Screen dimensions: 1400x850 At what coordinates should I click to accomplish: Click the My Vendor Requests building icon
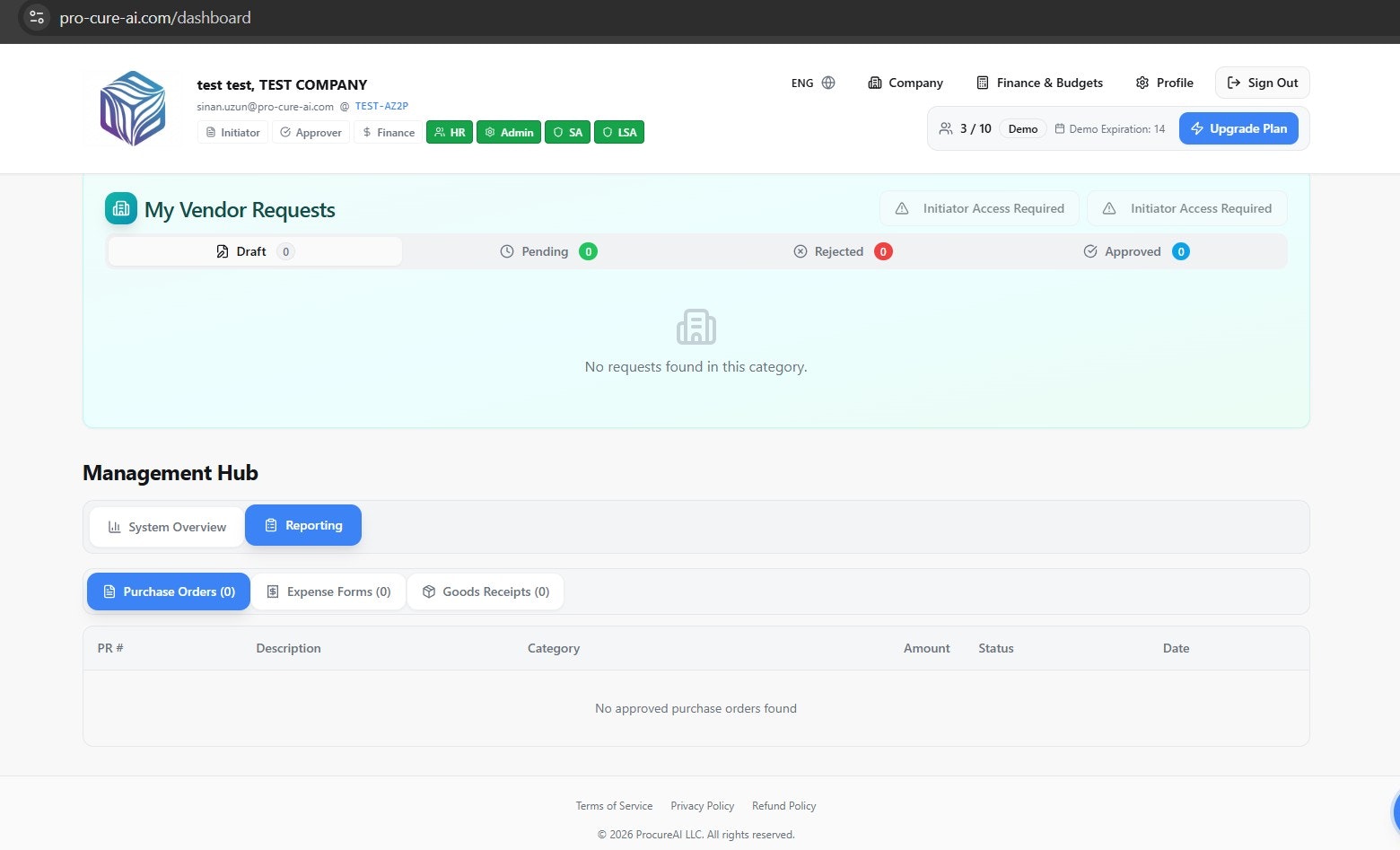[121, 208]
